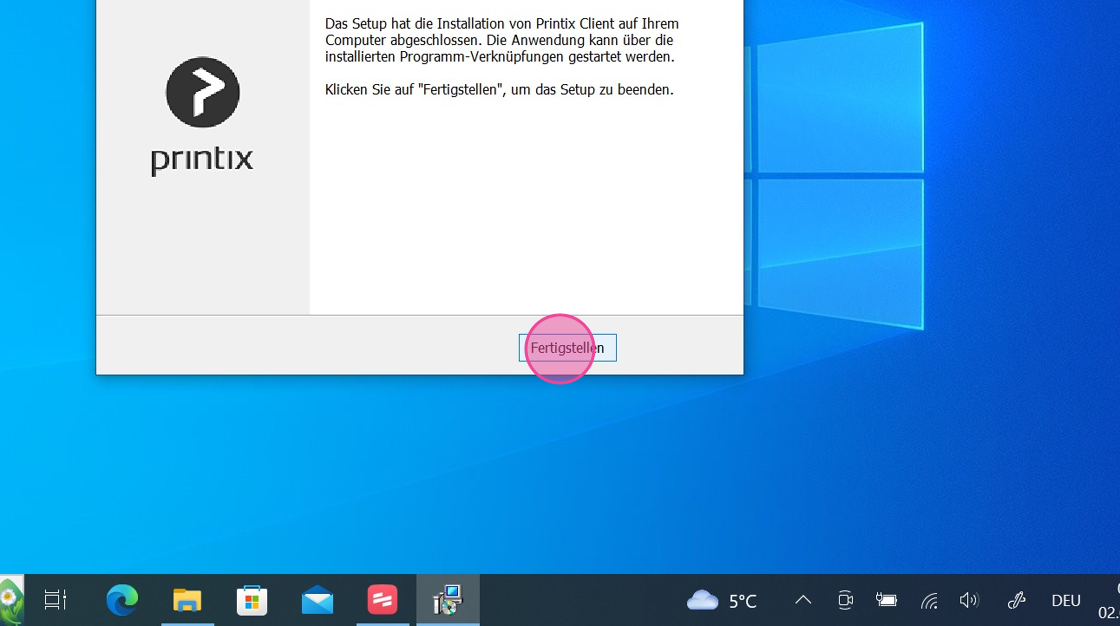This screenshot has height=626, width=1120.
Task: Select the Printix installer taskbar icon
Action: click(x=448, y=600)
